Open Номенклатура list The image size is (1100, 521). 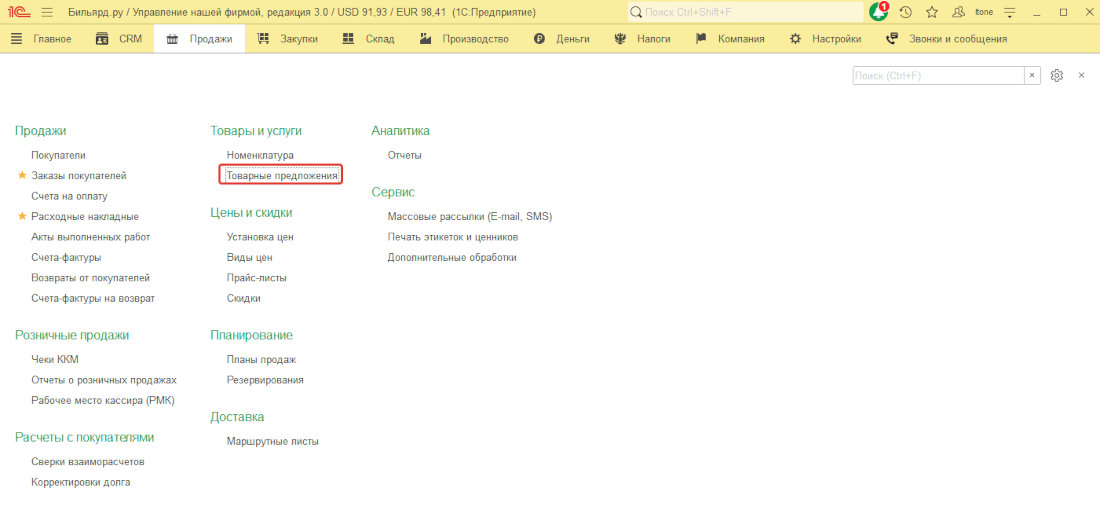point(260,155)
